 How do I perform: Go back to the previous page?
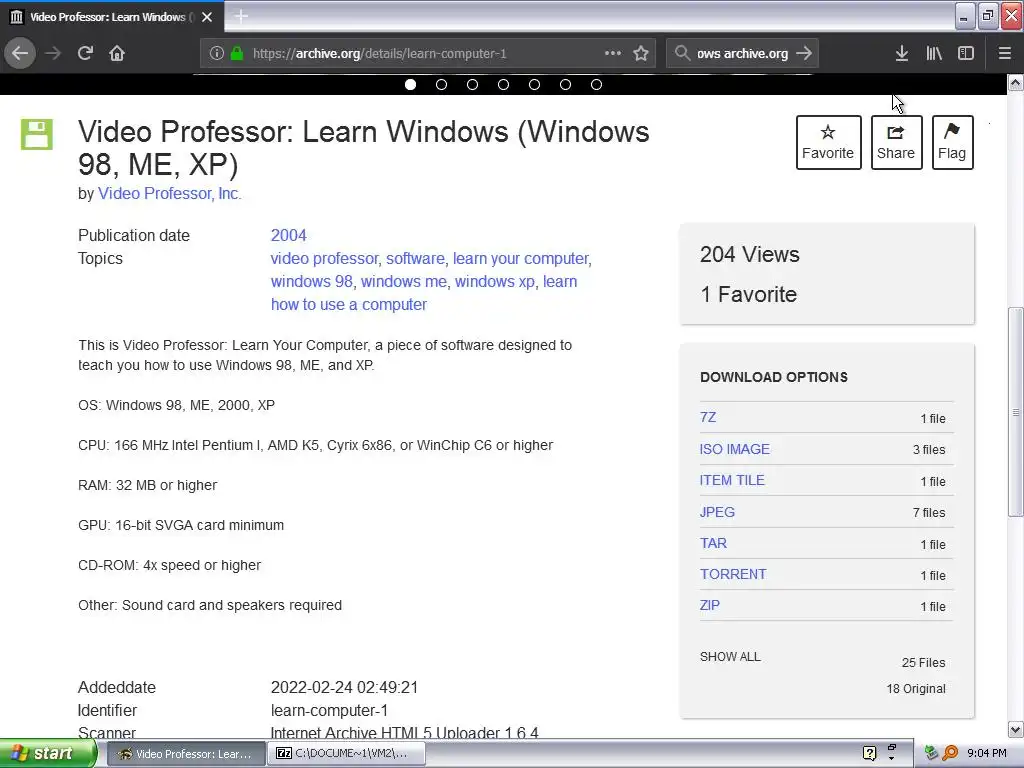pos(20,53)
